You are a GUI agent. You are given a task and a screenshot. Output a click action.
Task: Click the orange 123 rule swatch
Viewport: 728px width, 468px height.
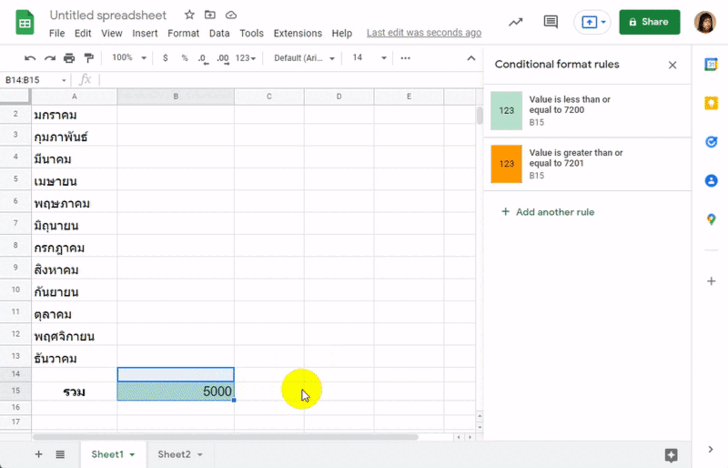coord(507,164)
